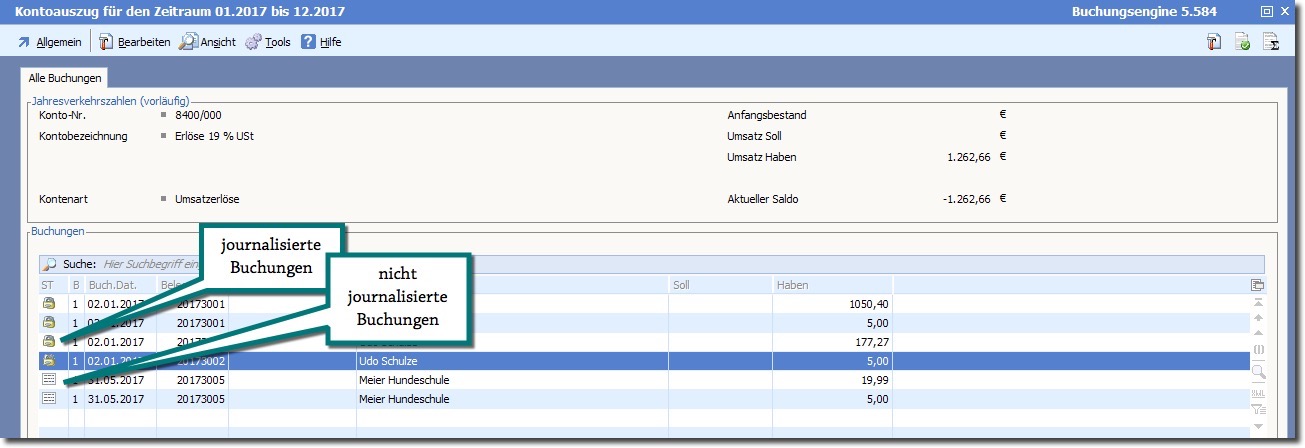Sort by the Soll column header
1305x448 pixels.
(718, 286)
